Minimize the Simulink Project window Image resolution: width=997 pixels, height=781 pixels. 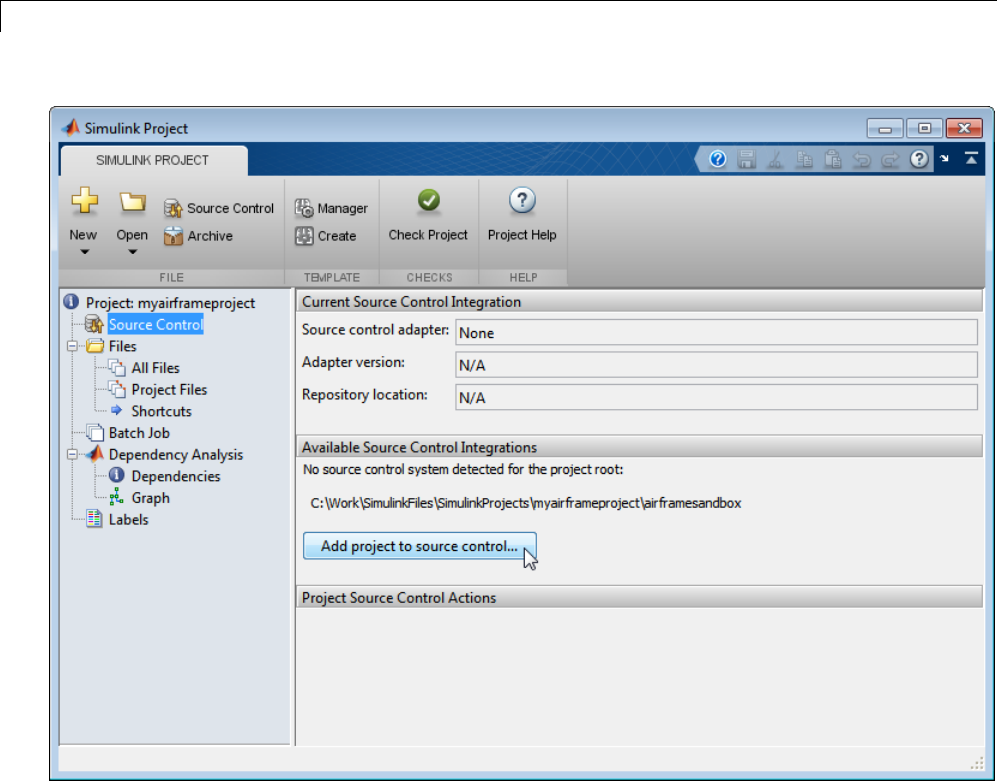885,128
